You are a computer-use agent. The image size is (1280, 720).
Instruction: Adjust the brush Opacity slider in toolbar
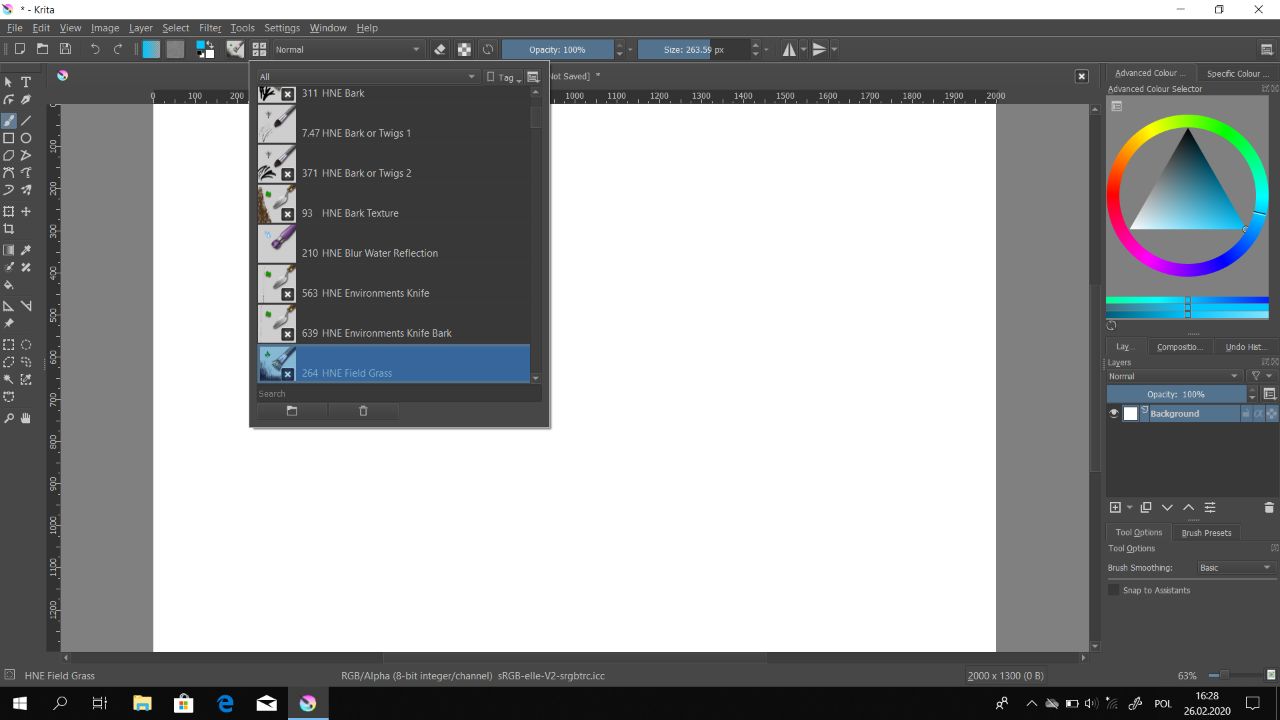pos(558,49)
